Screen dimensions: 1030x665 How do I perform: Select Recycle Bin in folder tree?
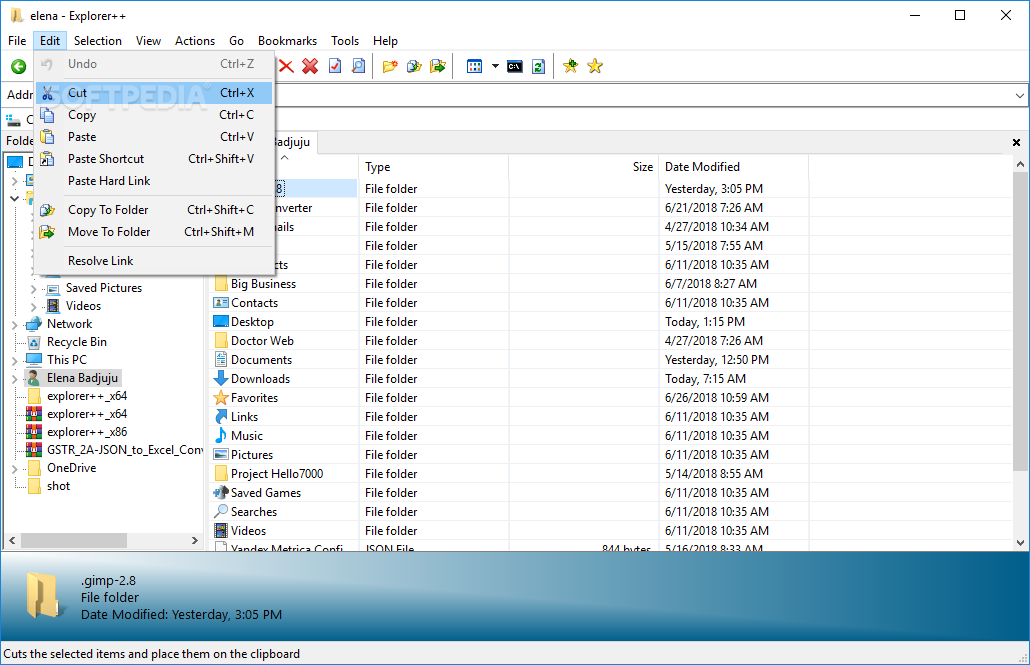(x=76, y=342)
